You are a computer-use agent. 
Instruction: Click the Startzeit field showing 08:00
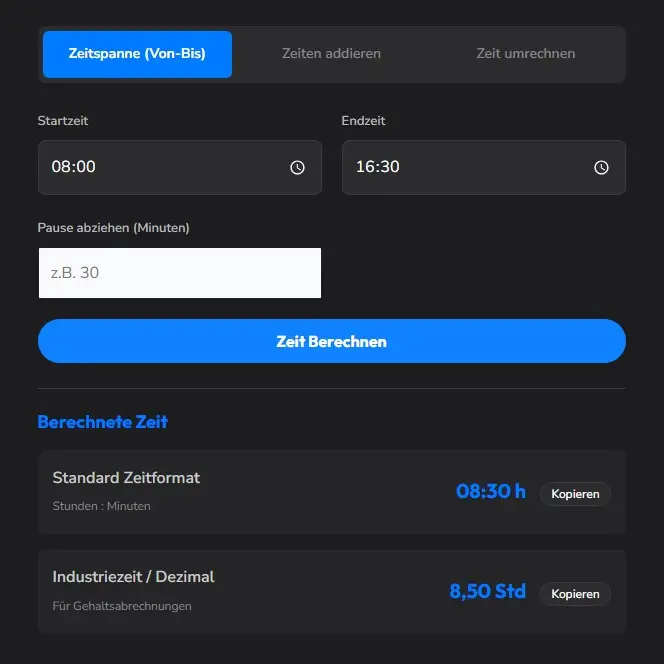coord(160,167)
